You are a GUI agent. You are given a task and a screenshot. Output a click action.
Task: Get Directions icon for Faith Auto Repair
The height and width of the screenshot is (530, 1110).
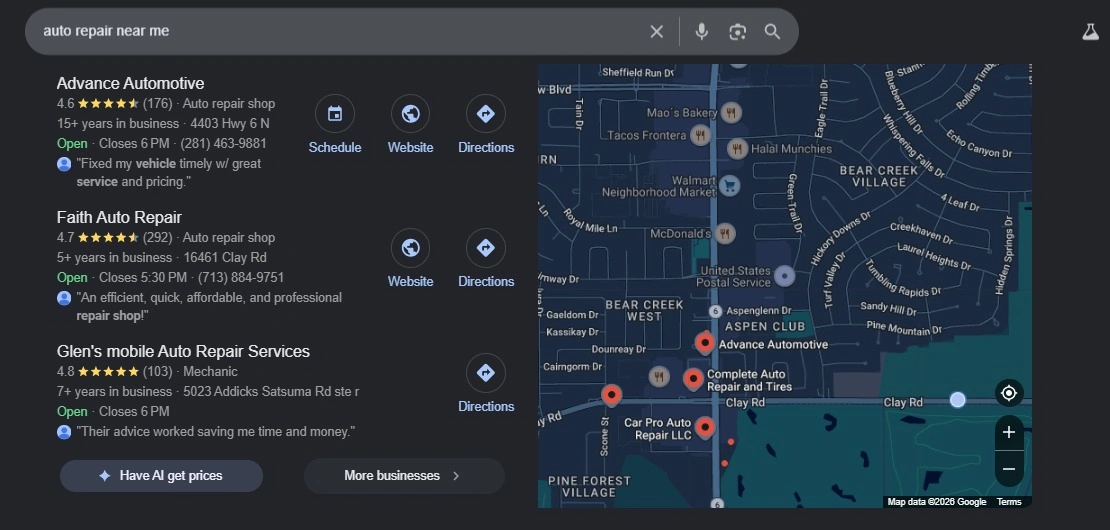[486, 248]
